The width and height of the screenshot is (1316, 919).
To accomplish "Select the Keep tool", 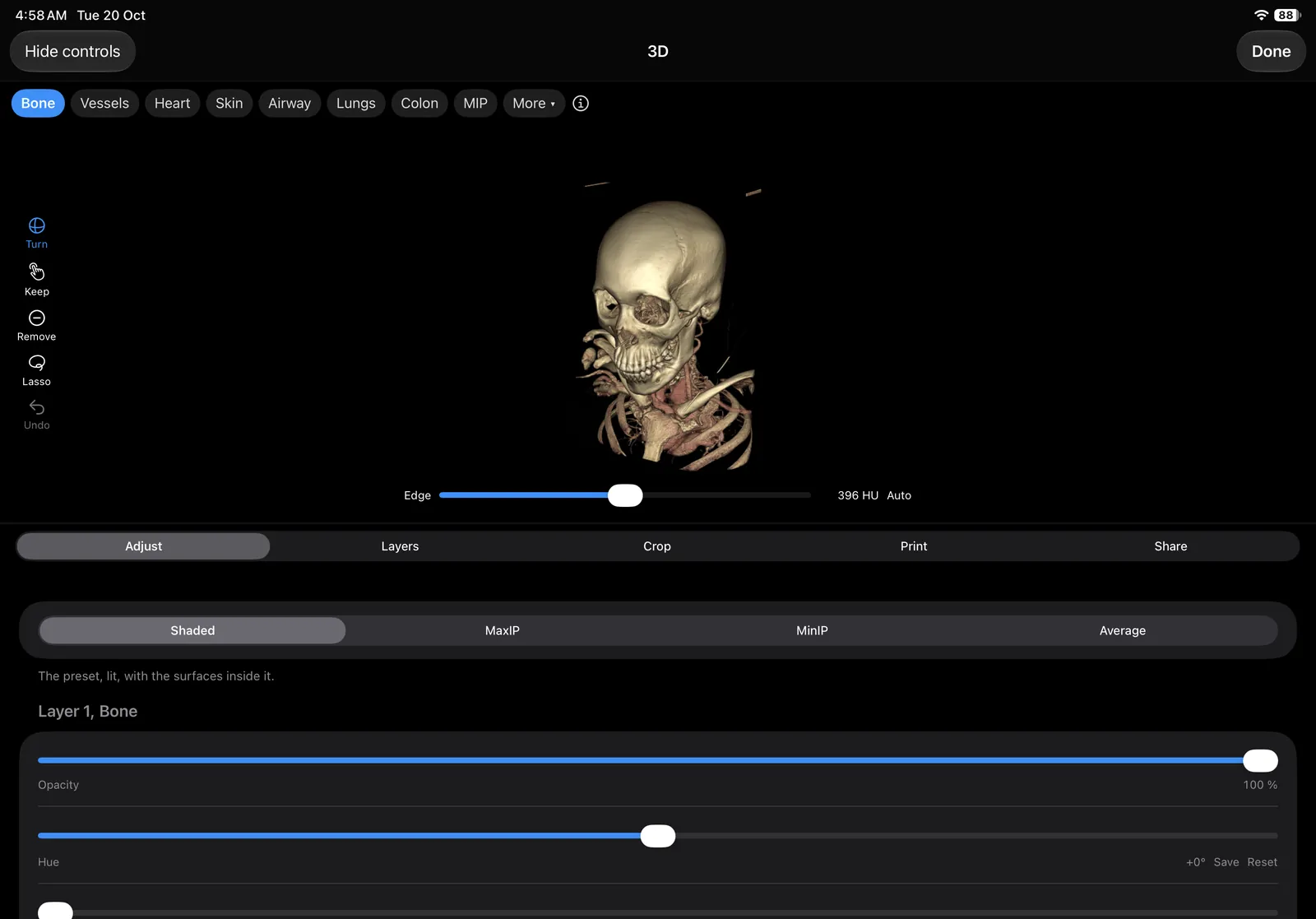I will coord(36,280).
